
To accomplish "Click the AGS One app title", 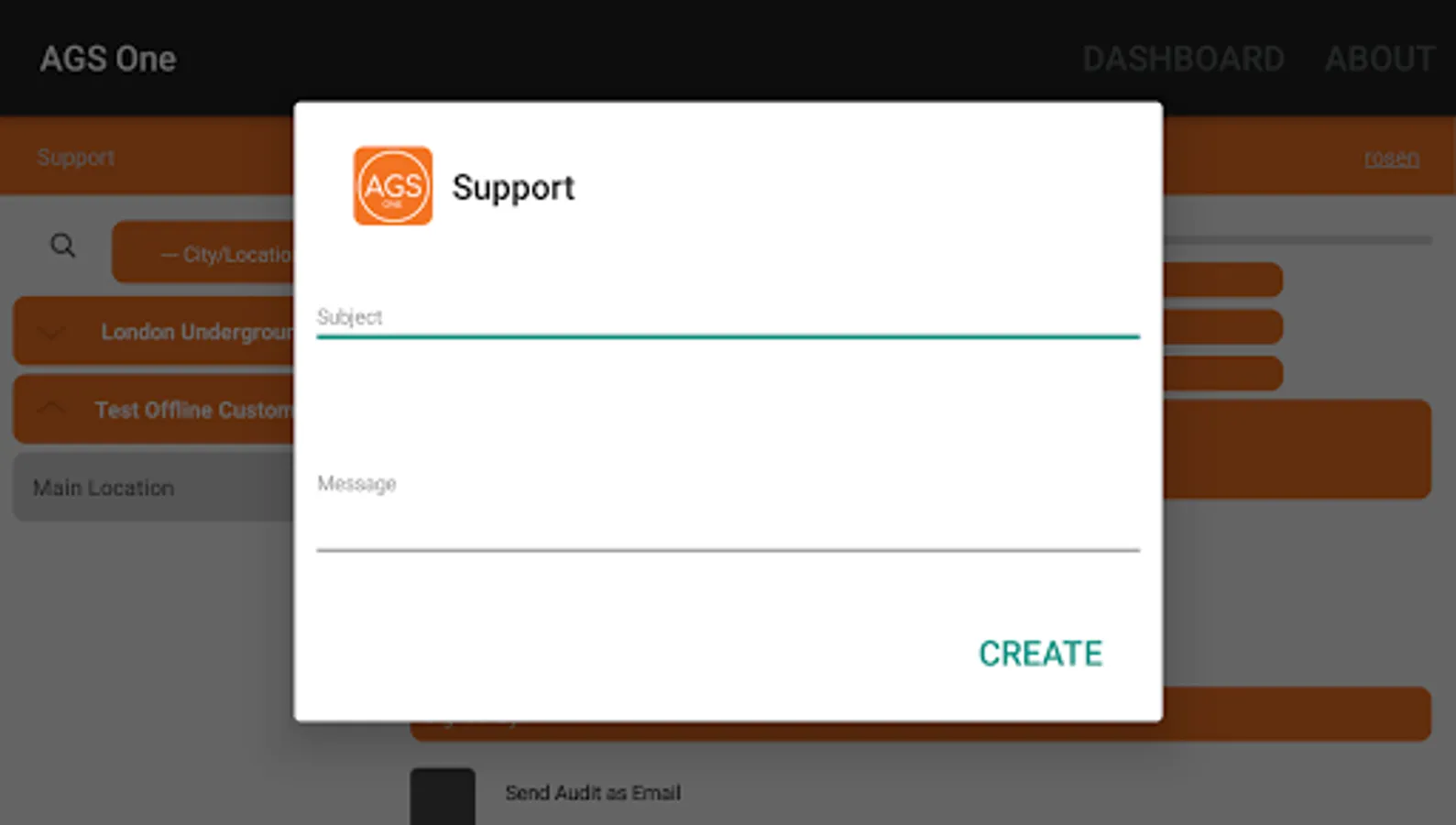I will click(x=108, y=59).
